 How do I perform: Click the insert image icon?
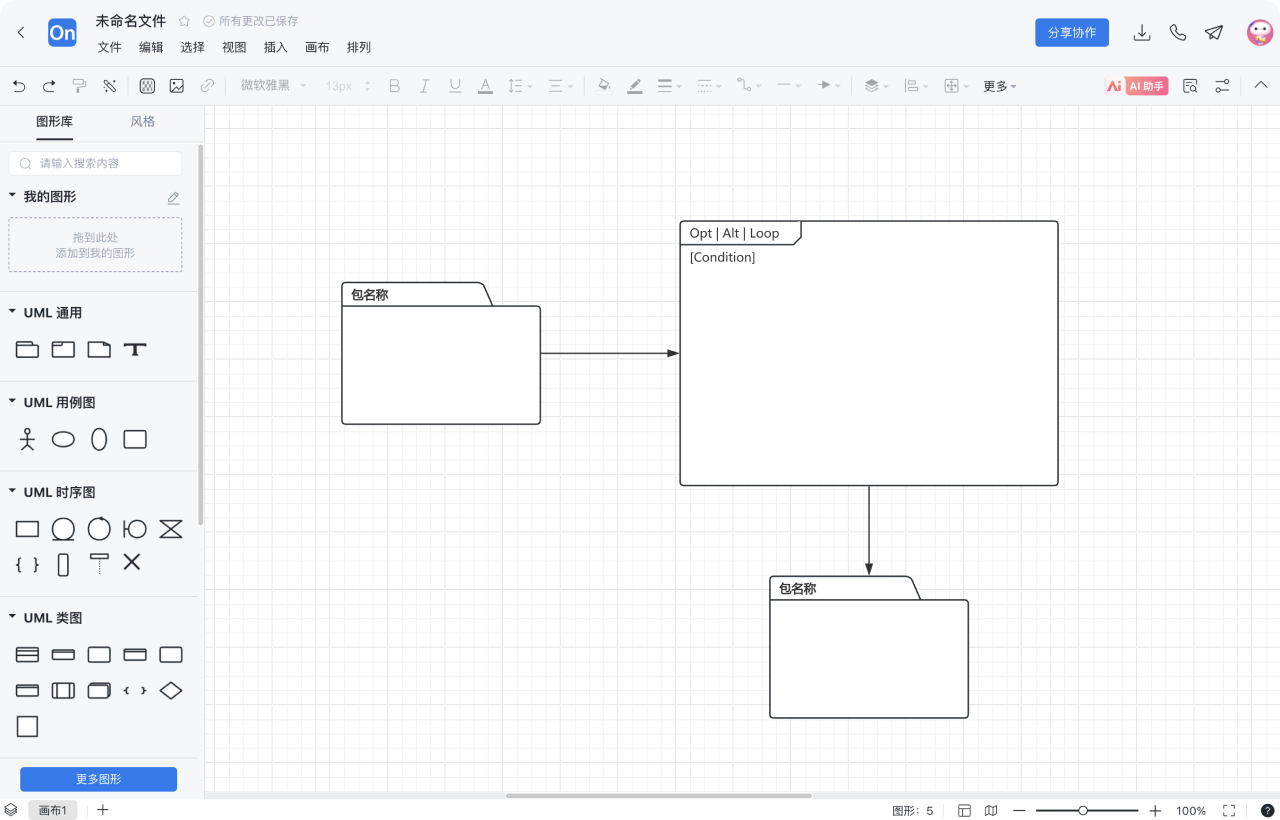pos(177,86)
